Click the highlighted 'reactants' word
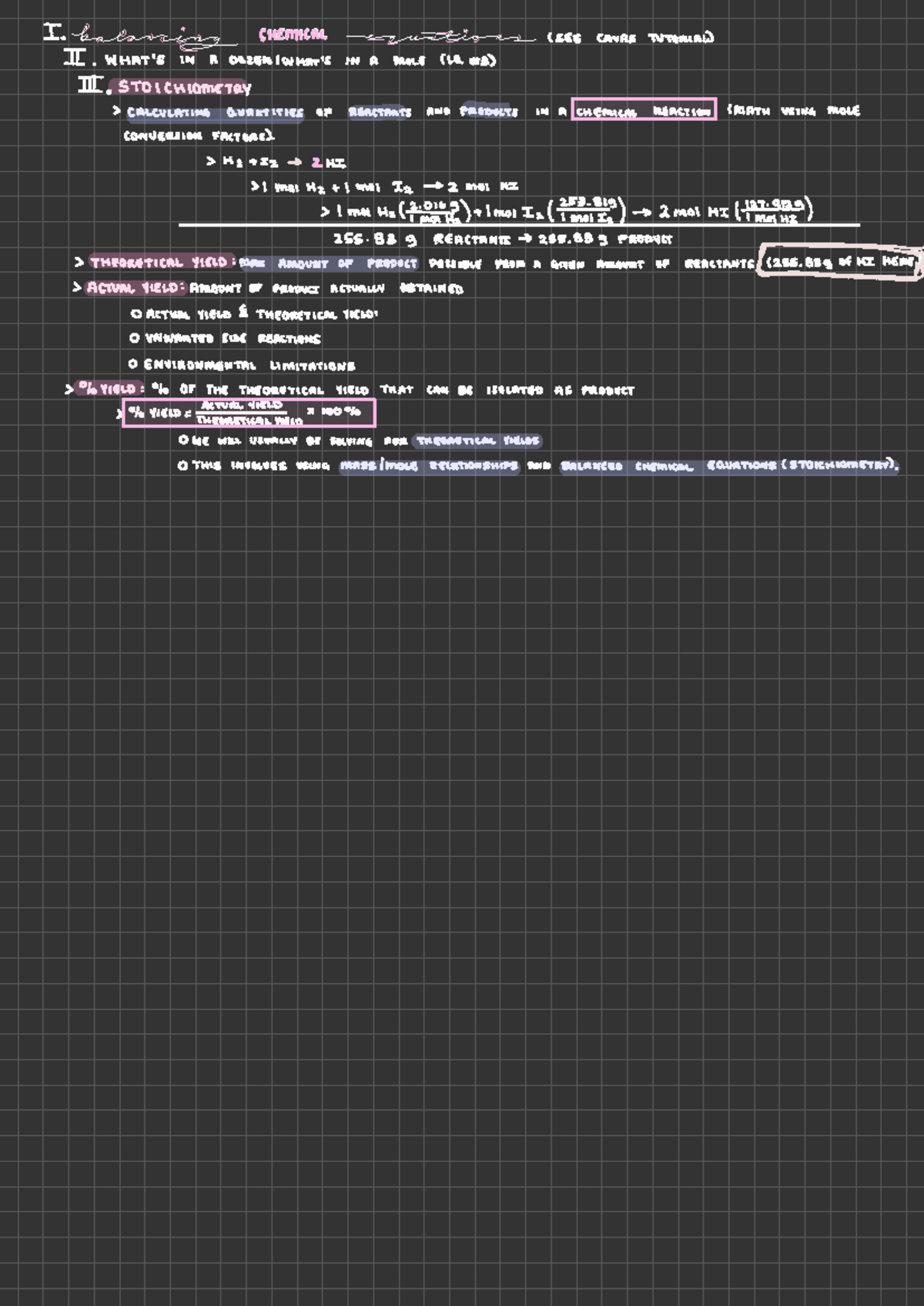Image resolution: width=924 pixels, height=1306 pixels. 380,112
